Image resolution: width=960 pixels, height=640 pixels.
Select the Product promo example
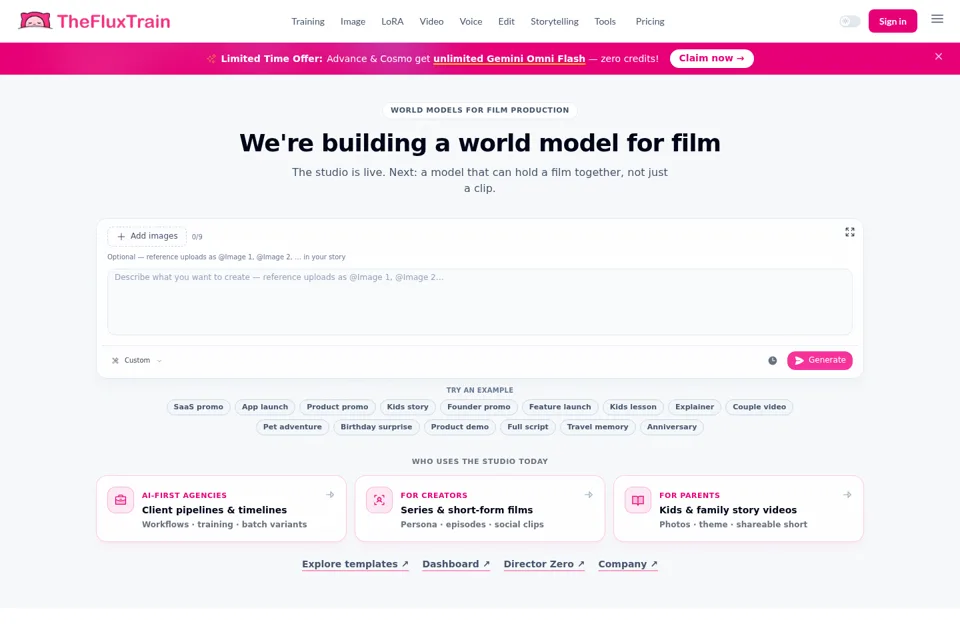click(337, 407)
